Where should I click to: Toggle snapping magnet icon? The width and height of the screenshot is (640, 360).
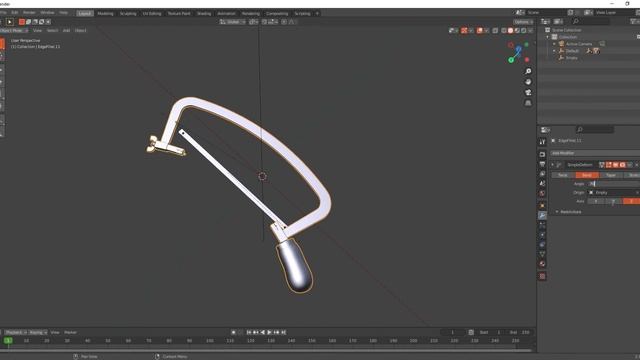tap(264, 22)
